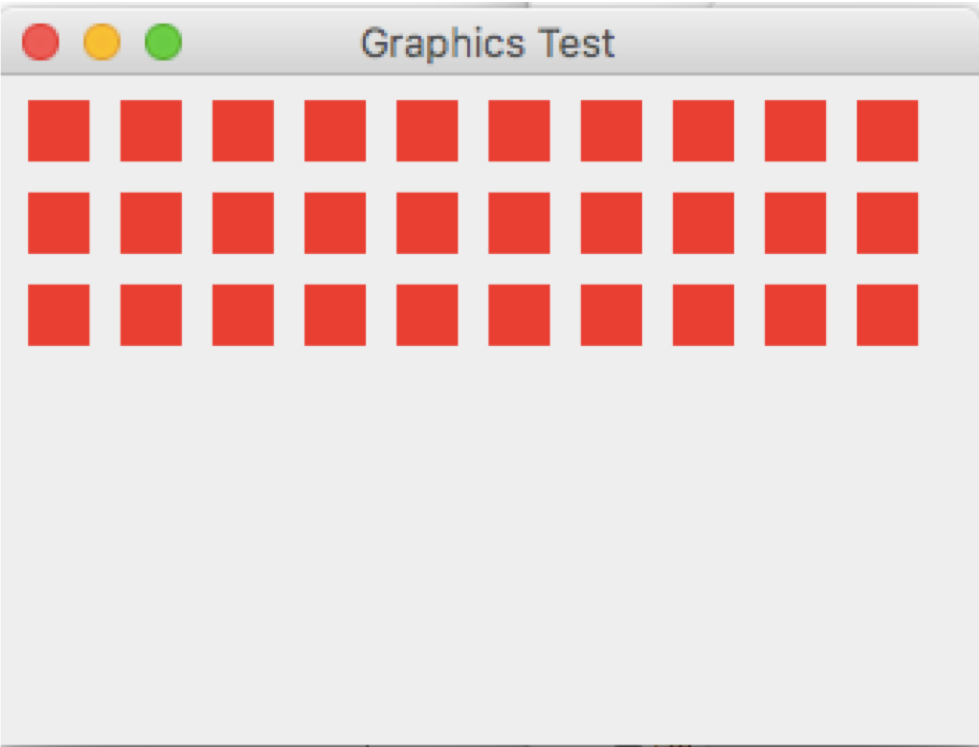The image size is (979, 747).
Task: Minimize the Graphics Test window with yellow button
Action: (102, 42)
